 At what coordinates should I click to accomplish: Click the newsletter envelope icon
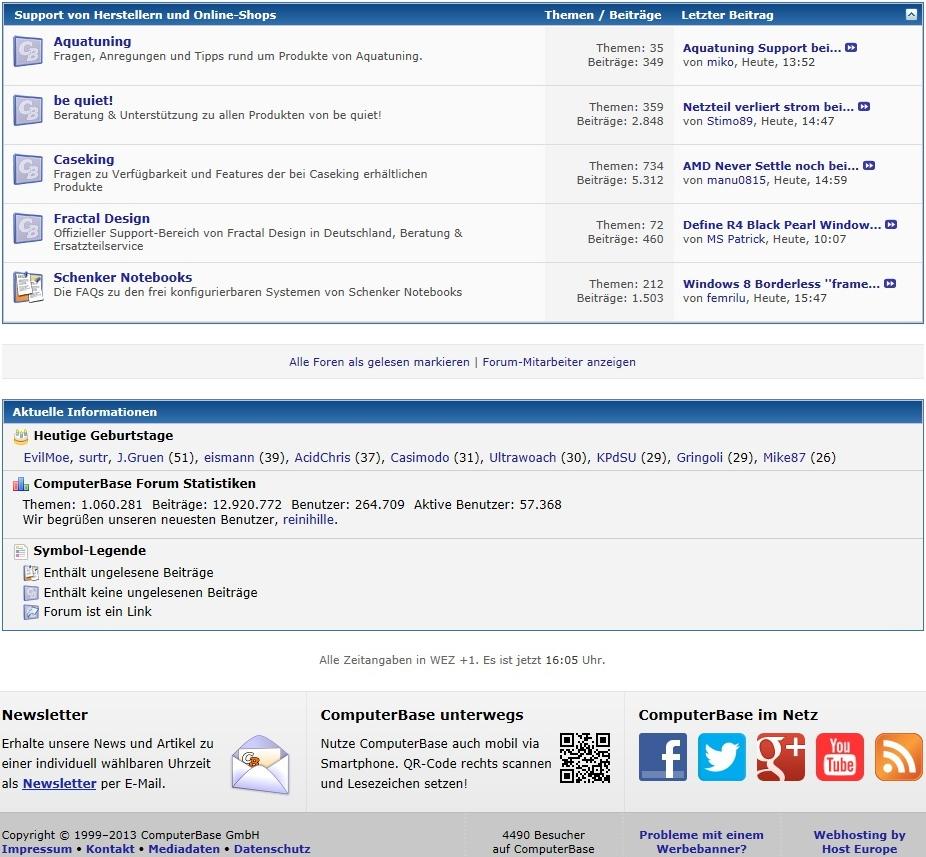point(260,764)
